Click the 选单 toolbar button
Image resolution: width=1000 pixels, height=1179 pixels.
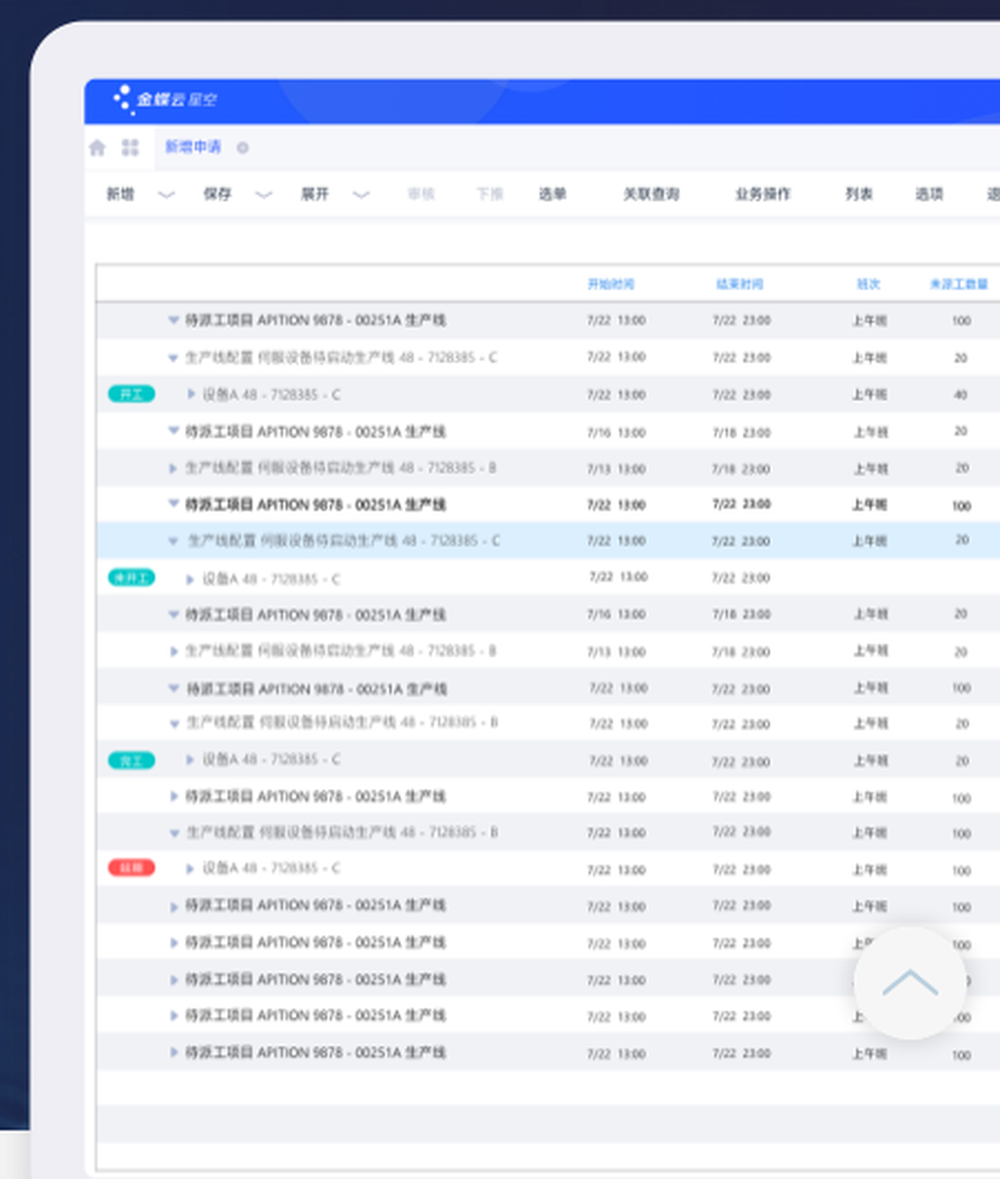(552, 194)
